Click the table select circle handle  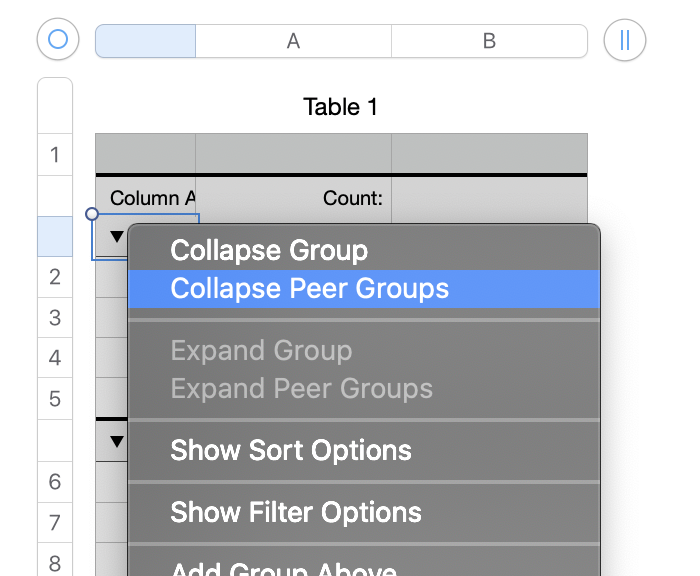click(x=58, y=40)
